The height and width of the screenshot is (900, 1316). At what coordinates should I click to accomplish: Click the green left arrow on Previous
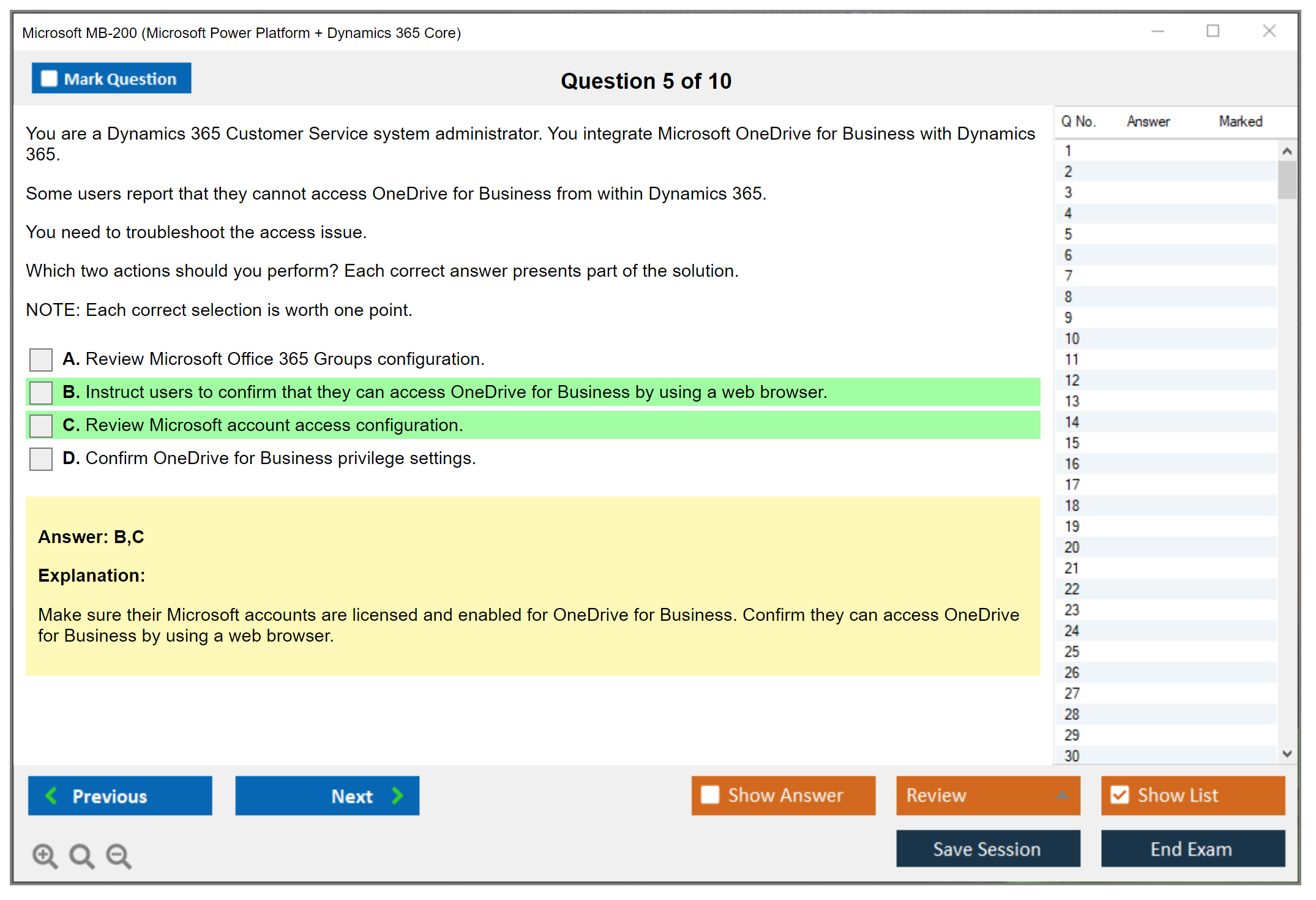coord(51,795)
